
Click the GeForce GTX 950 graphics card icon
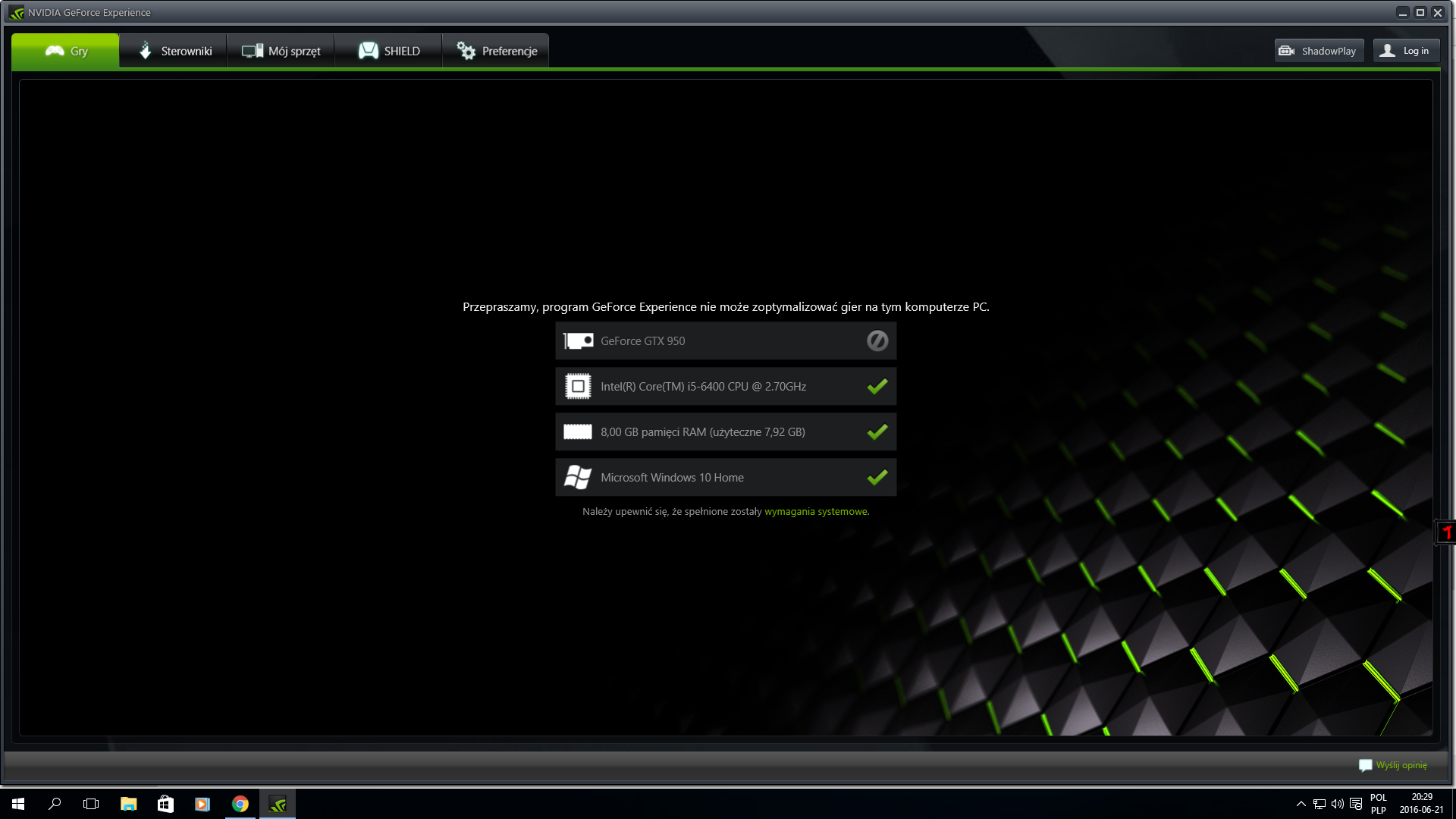578,341
